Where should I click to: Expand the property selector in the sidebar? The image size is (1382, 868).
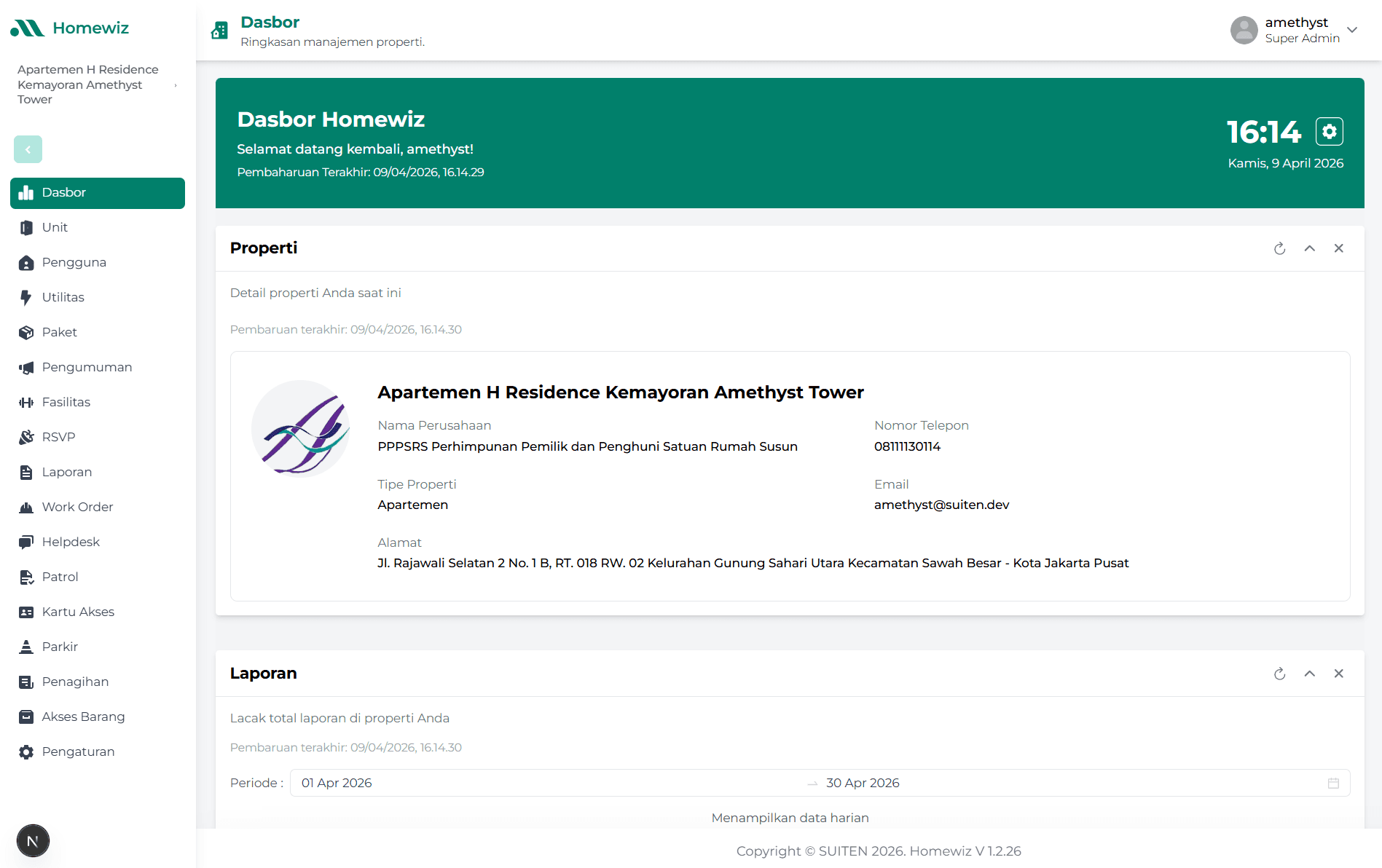(x=176, y=85)
